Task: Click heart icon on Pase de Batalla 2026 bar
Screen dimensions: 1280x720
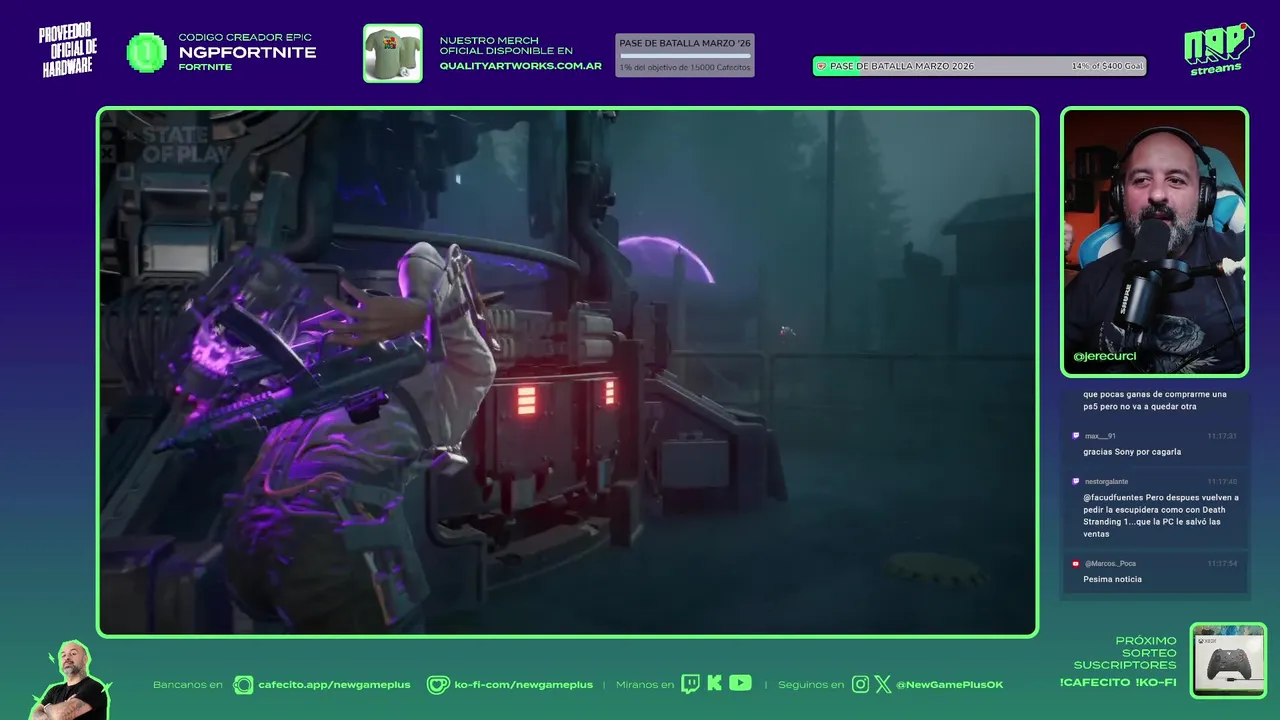Action: tap(821, 67)
